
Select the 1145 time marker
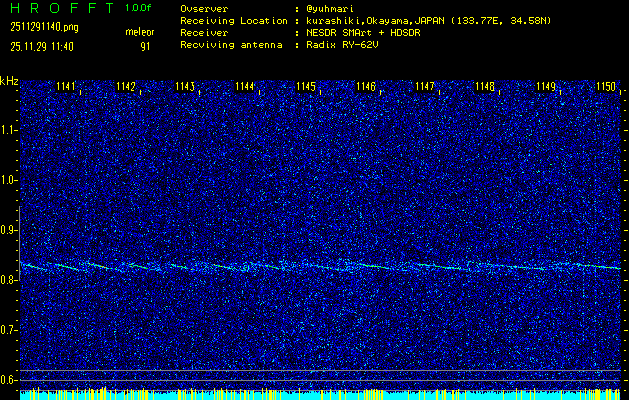[306, 87]
